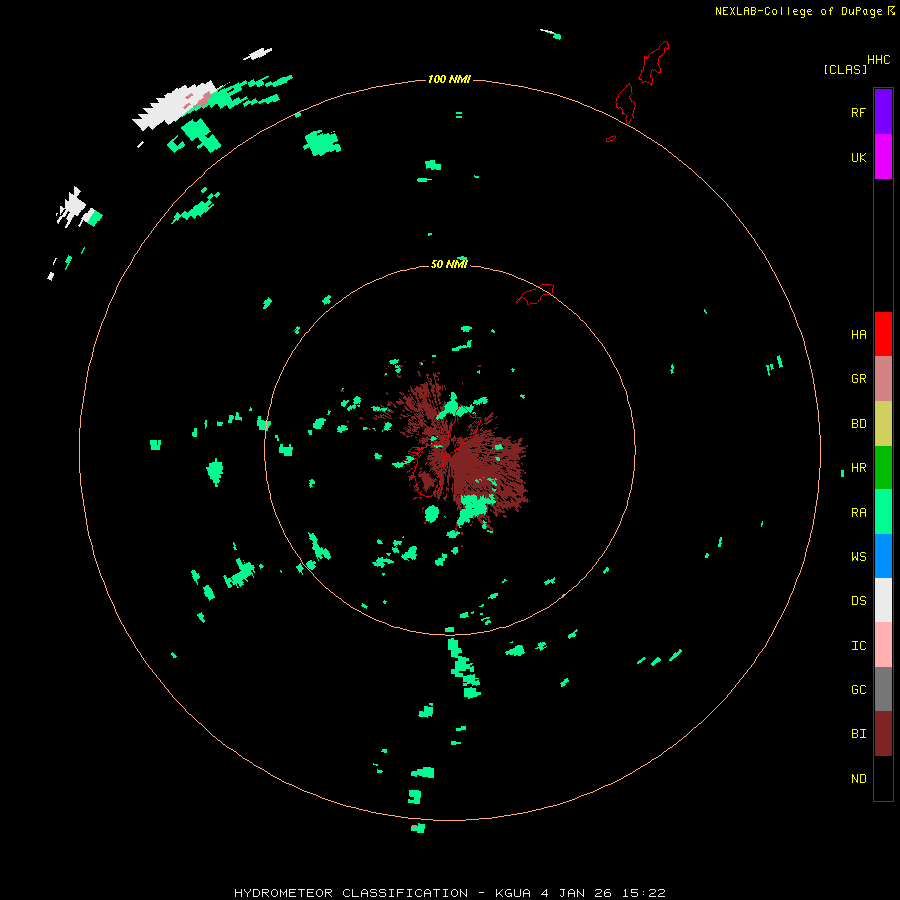Click the BD yellow legend swatch
The image size is (900, 900).
[x=883, y=423]
